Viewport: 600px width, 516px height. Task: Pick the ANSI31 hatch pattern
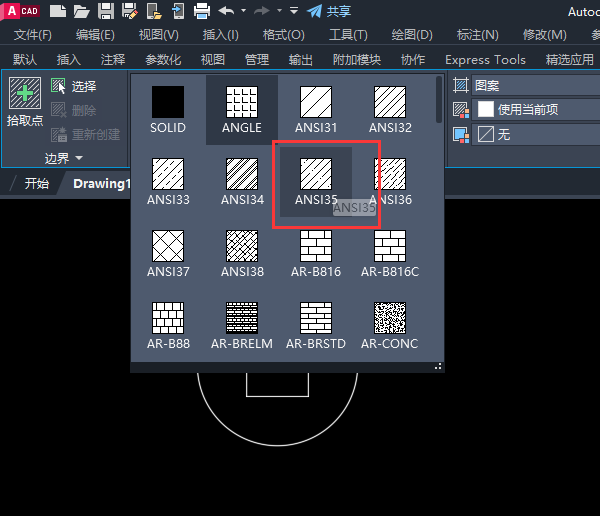316,103
